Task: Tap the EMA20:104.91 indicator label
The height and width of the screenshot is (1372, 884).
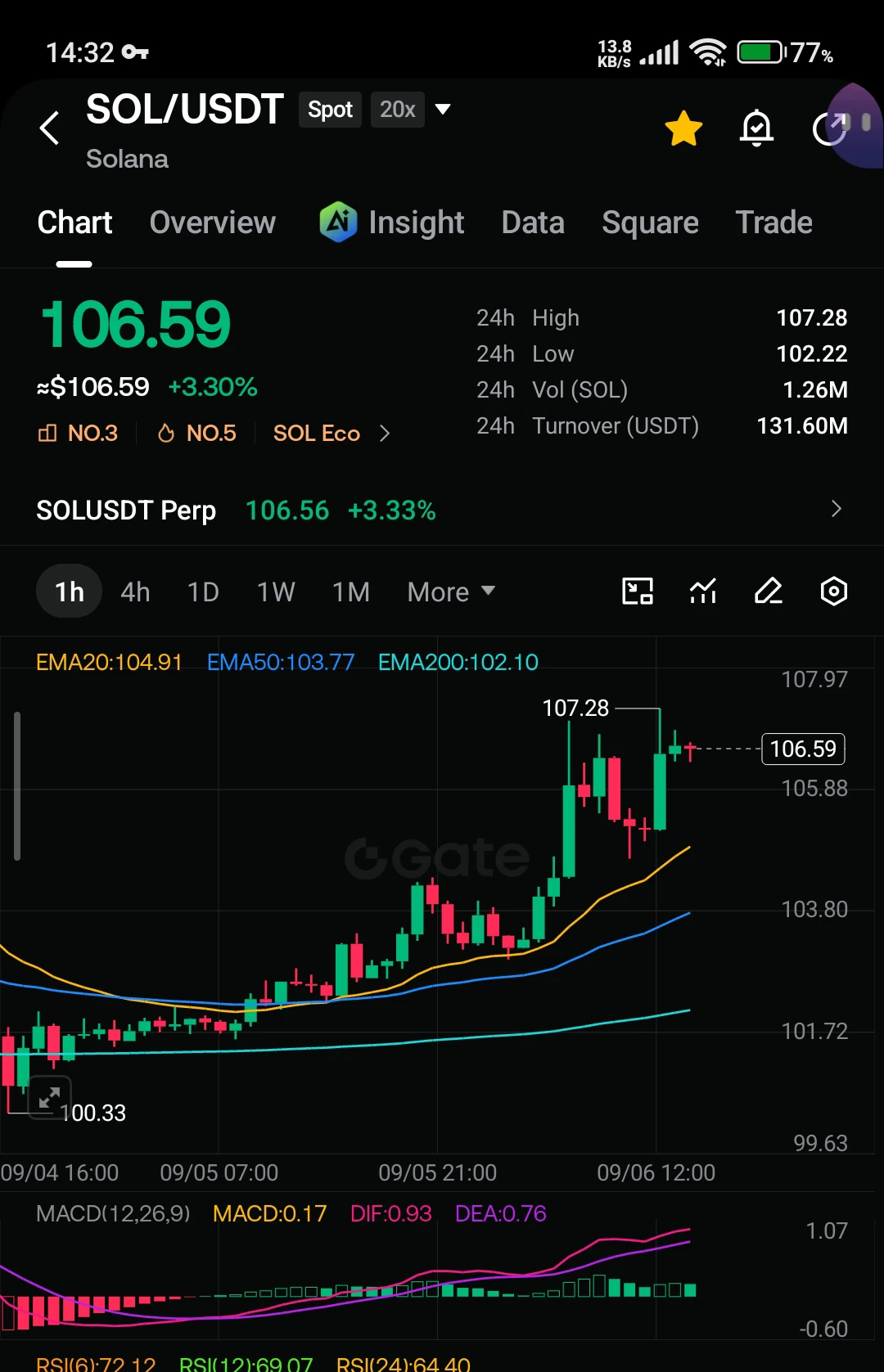Action: click(109, 662)
